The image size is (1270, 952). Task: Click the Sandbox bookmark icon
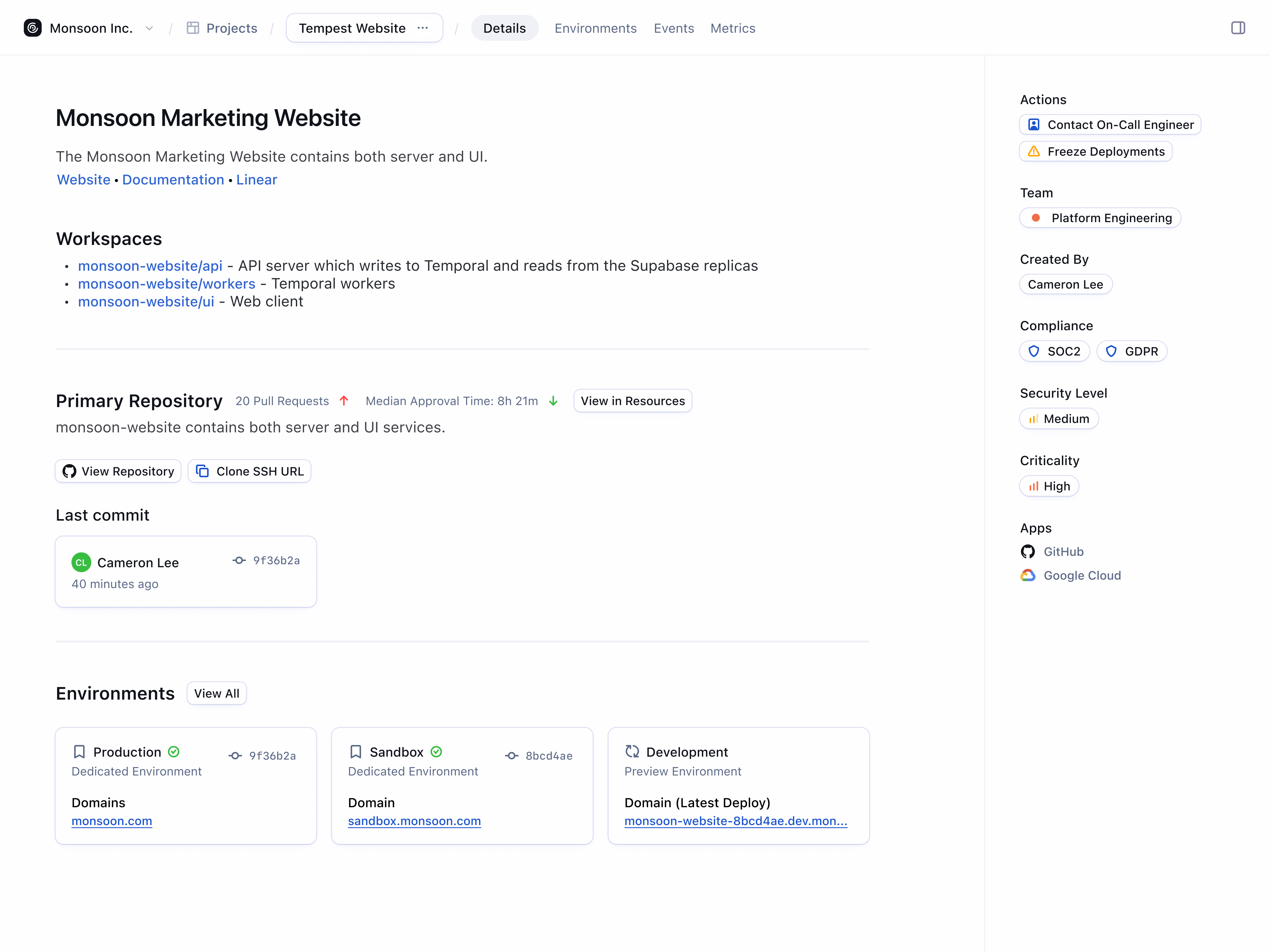[x=356, y=752]
